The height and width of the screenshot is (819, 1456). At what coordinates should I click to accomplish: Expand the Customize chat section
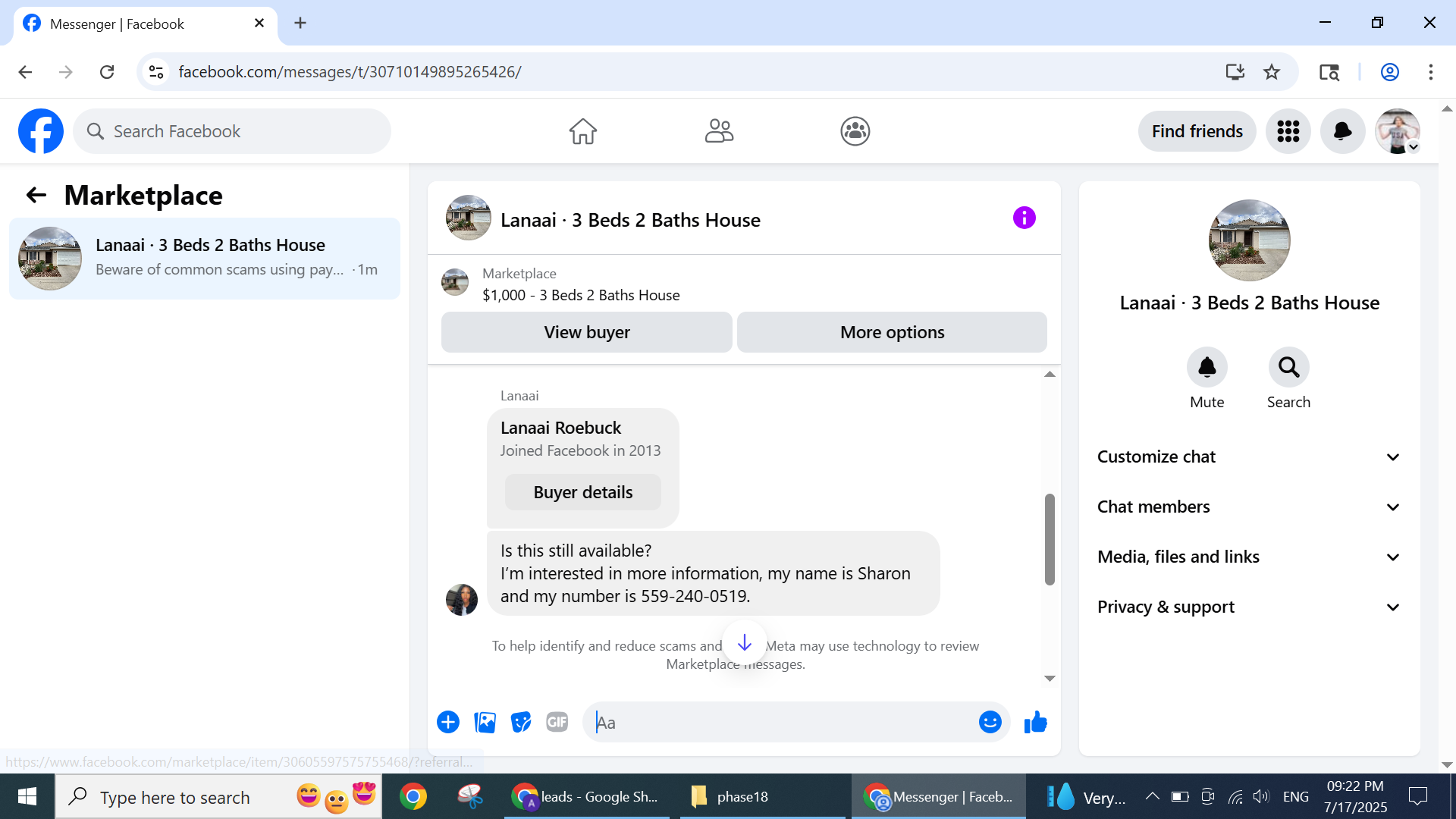pos(1248,457)
